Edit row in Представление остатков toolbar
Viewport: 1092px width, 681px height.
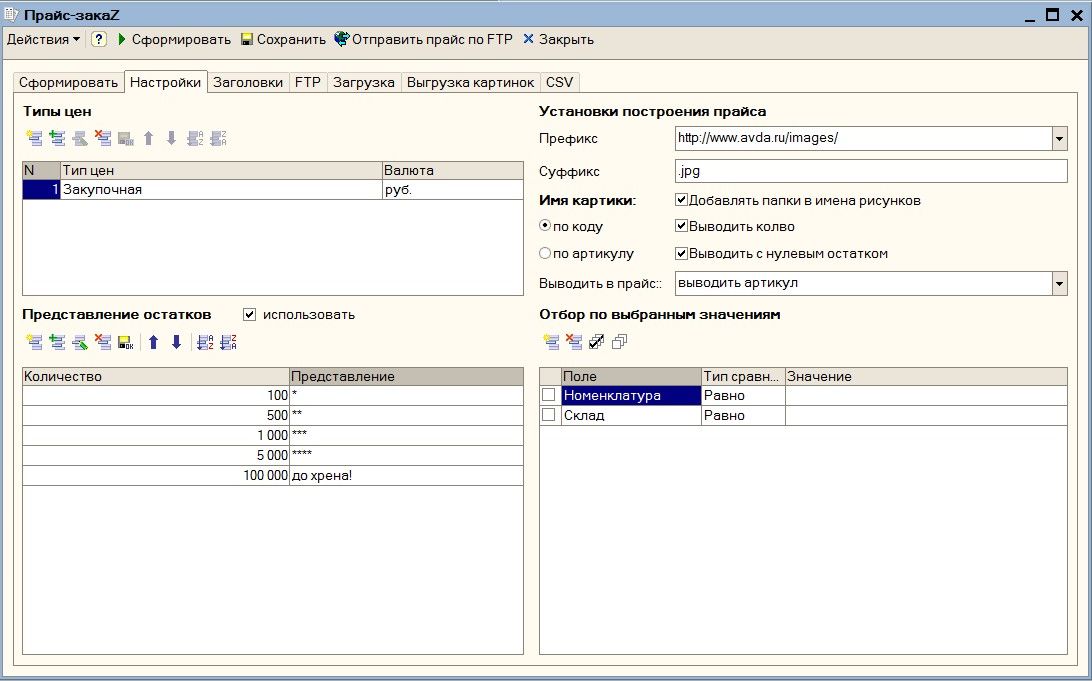80,342
